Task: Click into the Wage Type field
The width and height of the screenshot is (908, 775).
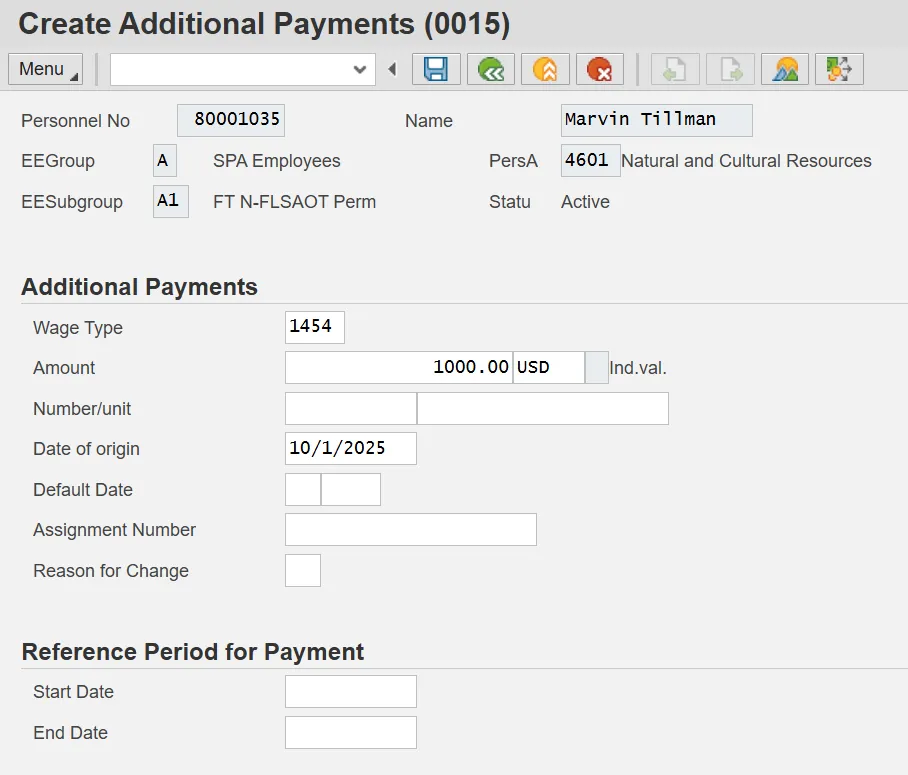Action: pos(314,327)
